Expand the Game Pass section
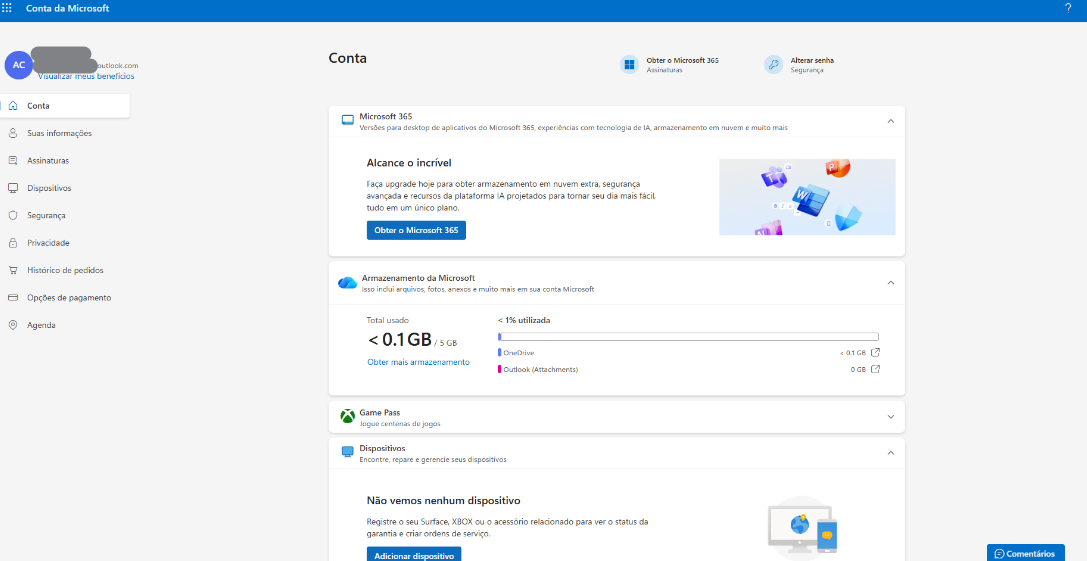This screenshot has height=561, width=1087. tap(891, 417)
